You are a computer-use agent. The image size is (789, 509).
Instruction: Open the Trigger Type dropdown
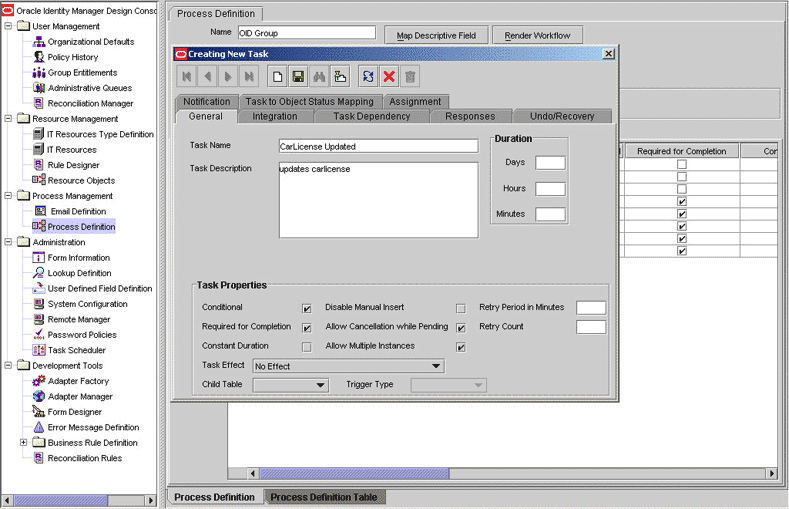click(x=448, y=385)
